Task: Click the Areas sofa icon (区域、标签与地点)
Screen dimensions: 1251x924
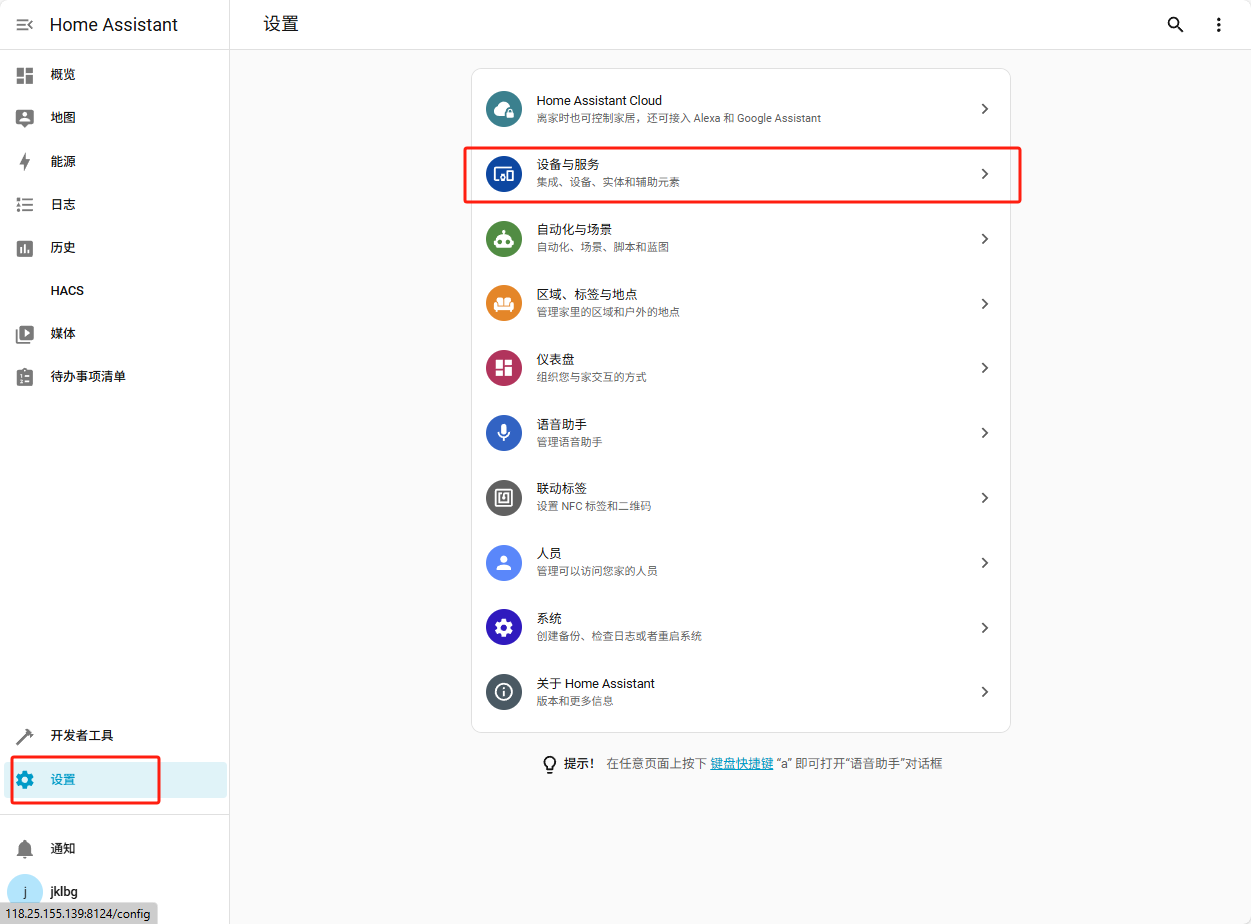Action: 504,303
